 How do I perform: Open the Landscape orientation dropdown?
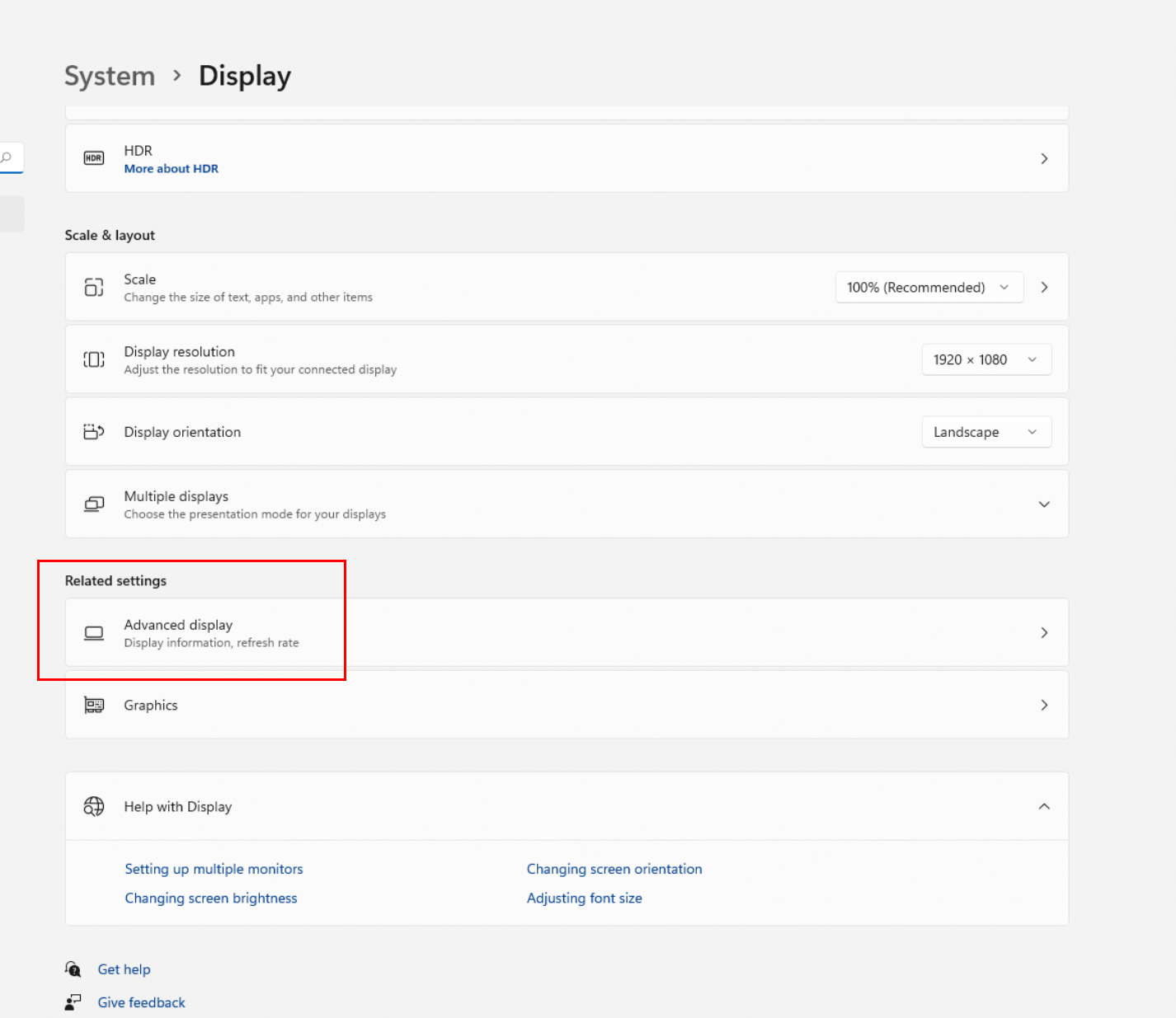point(985,432)
